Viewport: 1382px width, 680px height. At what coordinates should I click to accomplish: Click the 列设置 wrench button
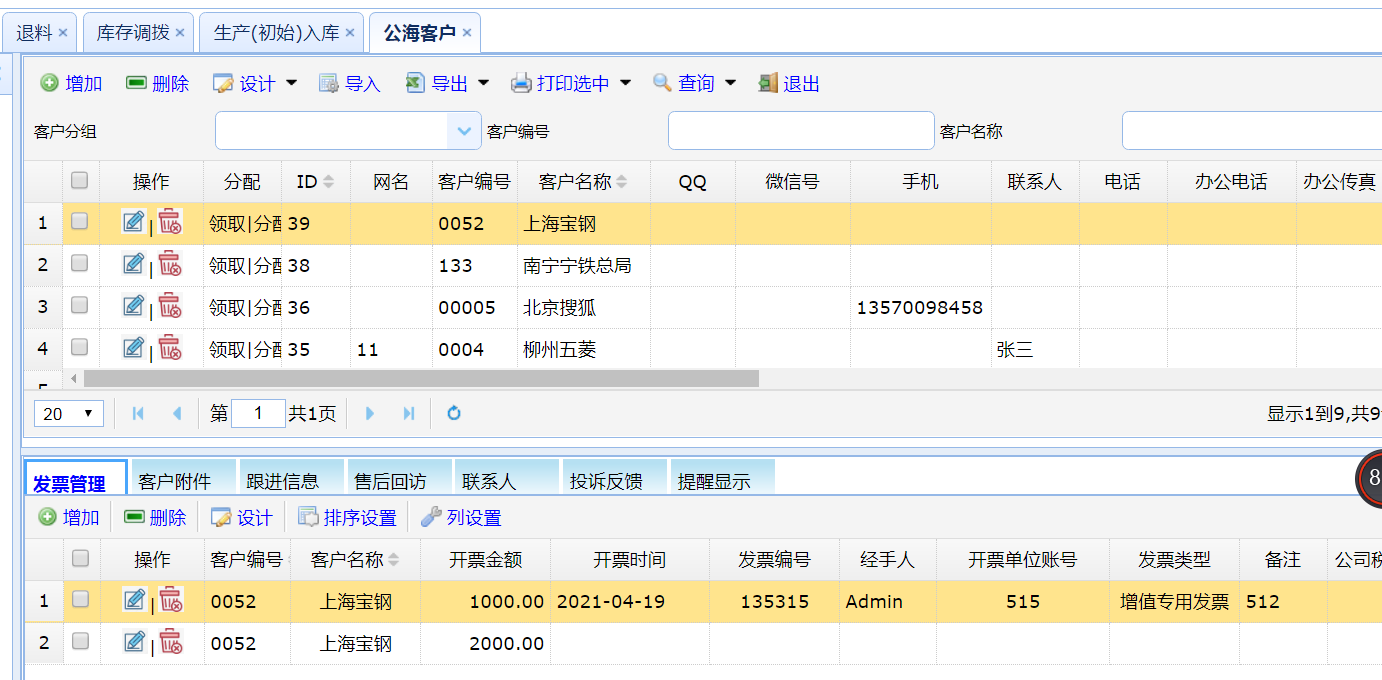pos(461,517)
